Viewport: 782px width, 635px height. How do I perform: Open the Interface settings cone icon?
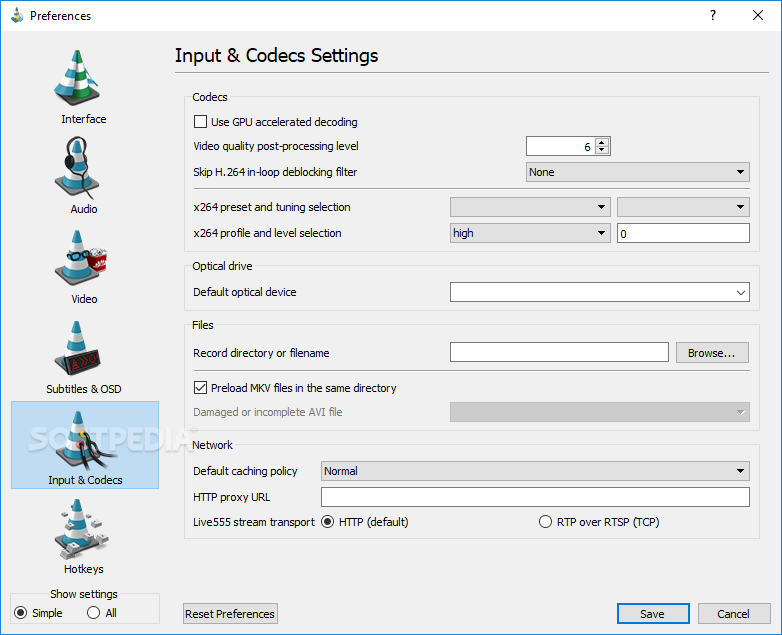[x=77, y=78]
